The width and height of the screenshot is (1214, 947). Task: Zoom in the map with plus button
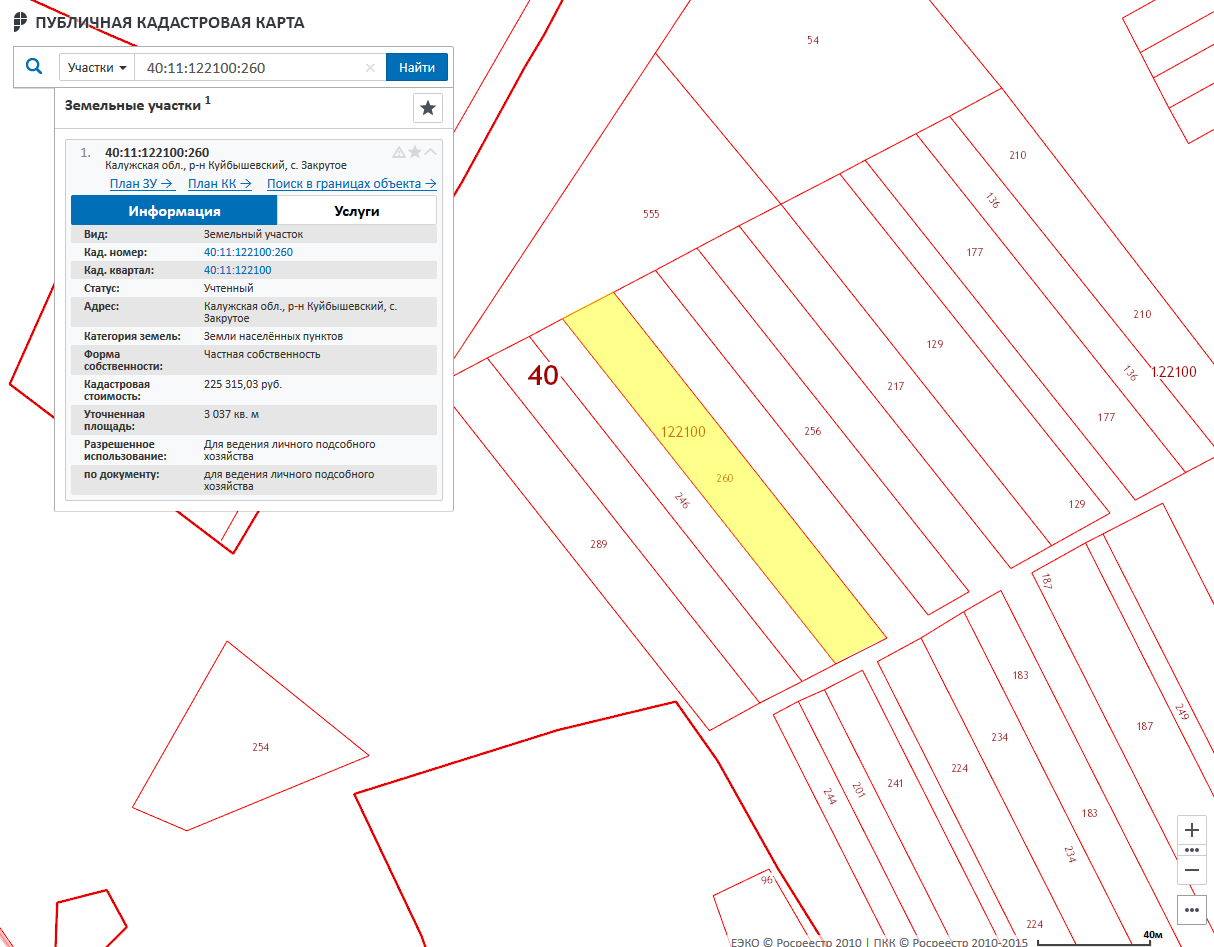[1191, 831]
